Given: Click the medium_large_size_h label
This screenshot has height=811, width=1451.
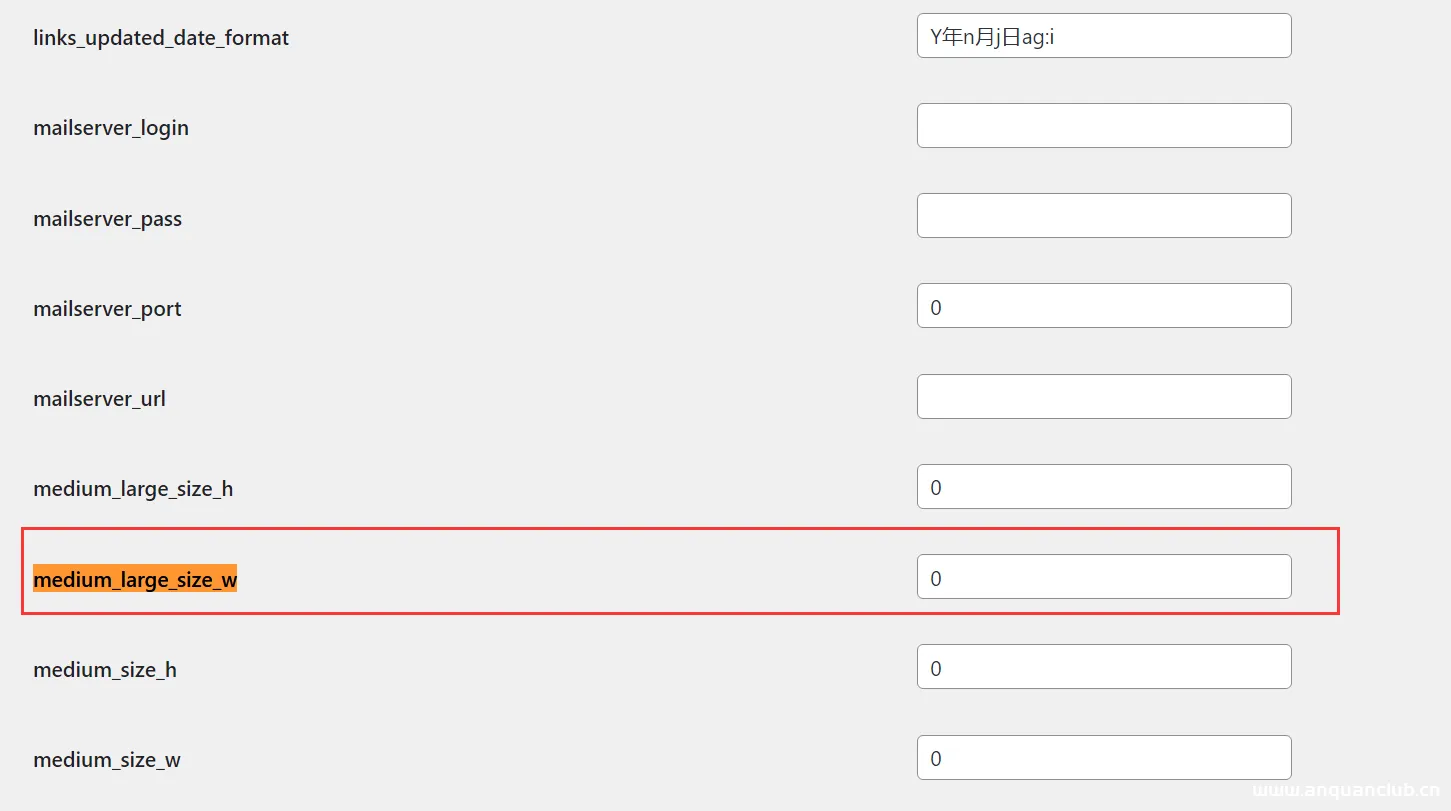Looking at the screenshot, I should (x=133, y=489).
